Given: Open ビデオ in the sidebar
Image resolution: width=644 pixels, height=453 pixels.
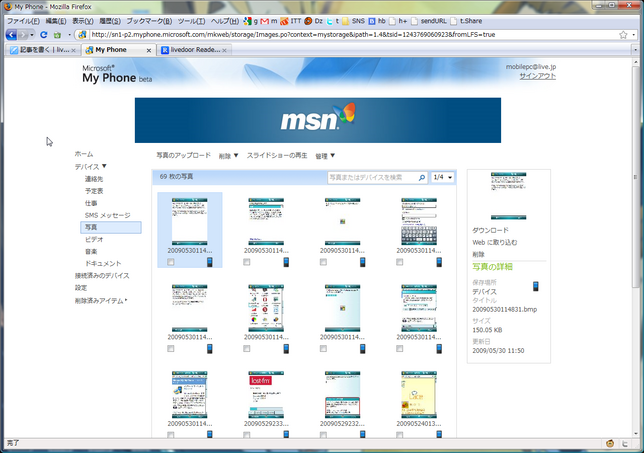Looking at the screenshot, I should [x=94, y=239].
